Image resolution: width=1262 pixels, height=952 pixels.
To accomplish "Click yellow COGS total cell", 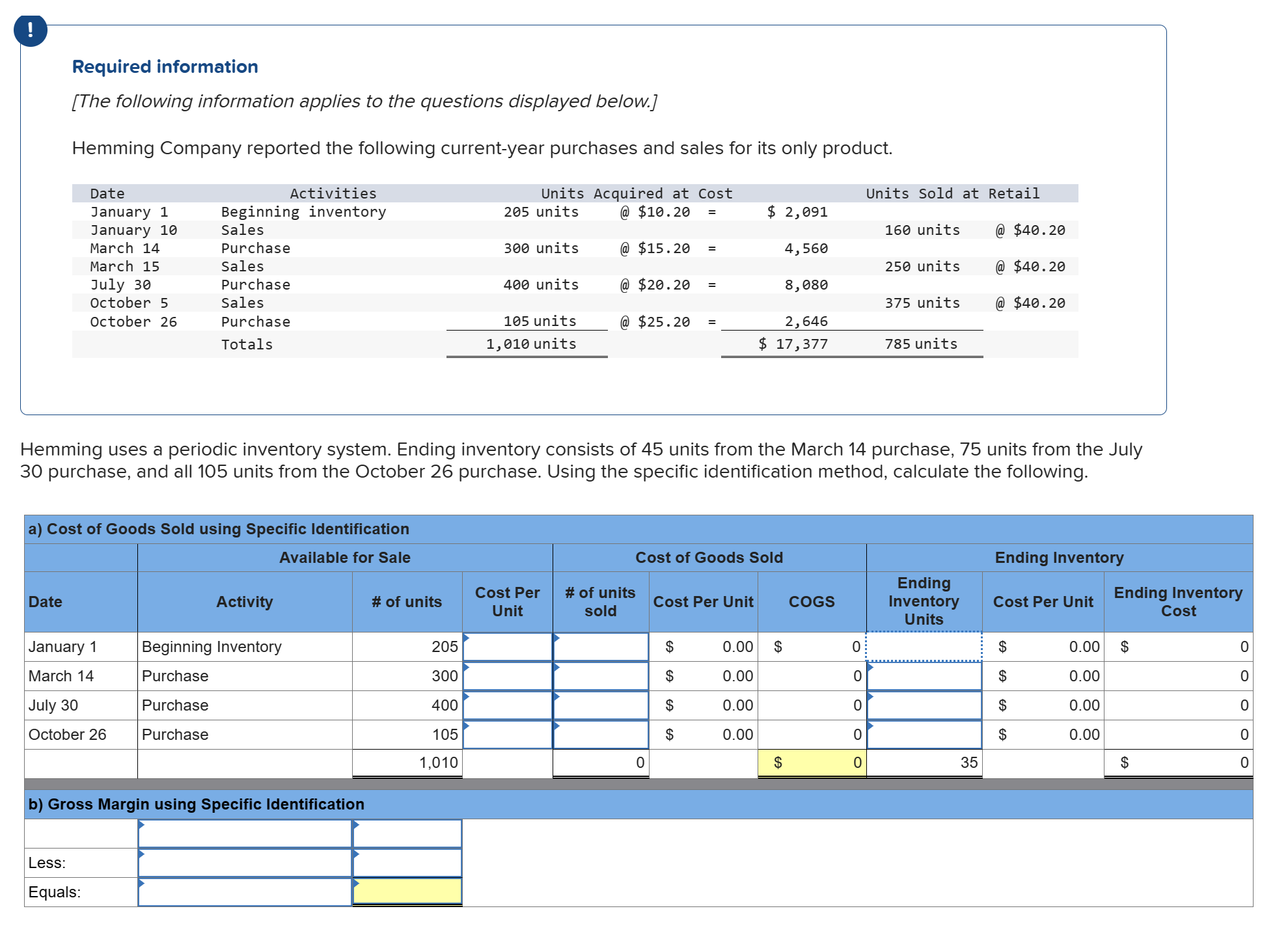I will [812, 763].
